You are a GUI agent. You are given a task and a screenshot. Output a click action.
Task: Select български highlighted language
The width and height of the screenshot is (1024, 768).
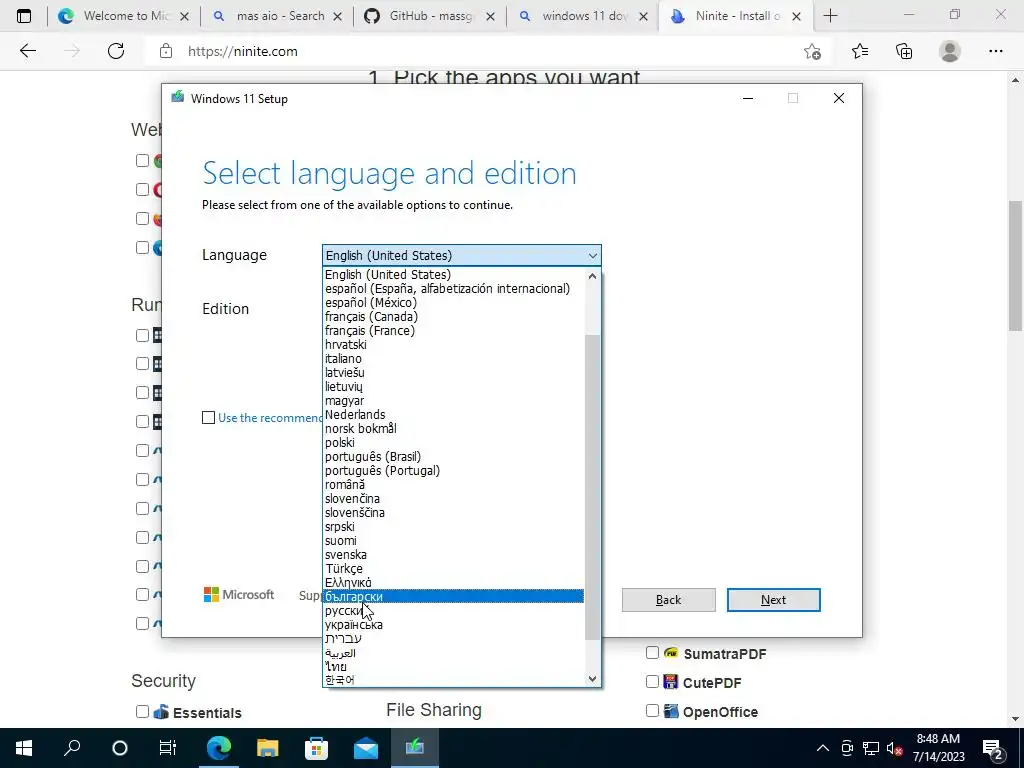point(454,596)
